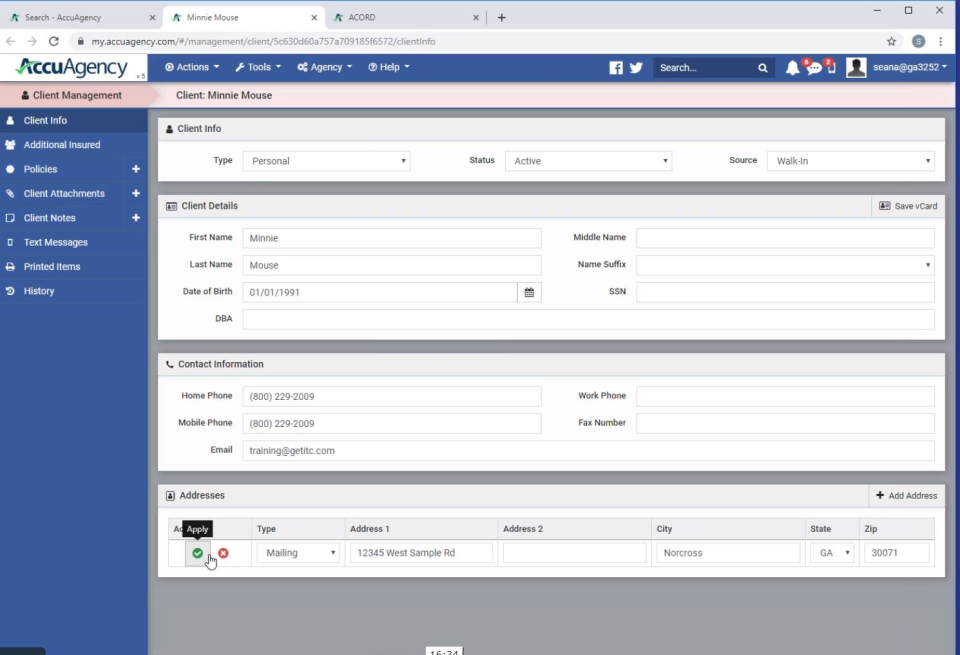960x655 pixels.
Task: Click the user profile picture icon
Action: point(856,67)
